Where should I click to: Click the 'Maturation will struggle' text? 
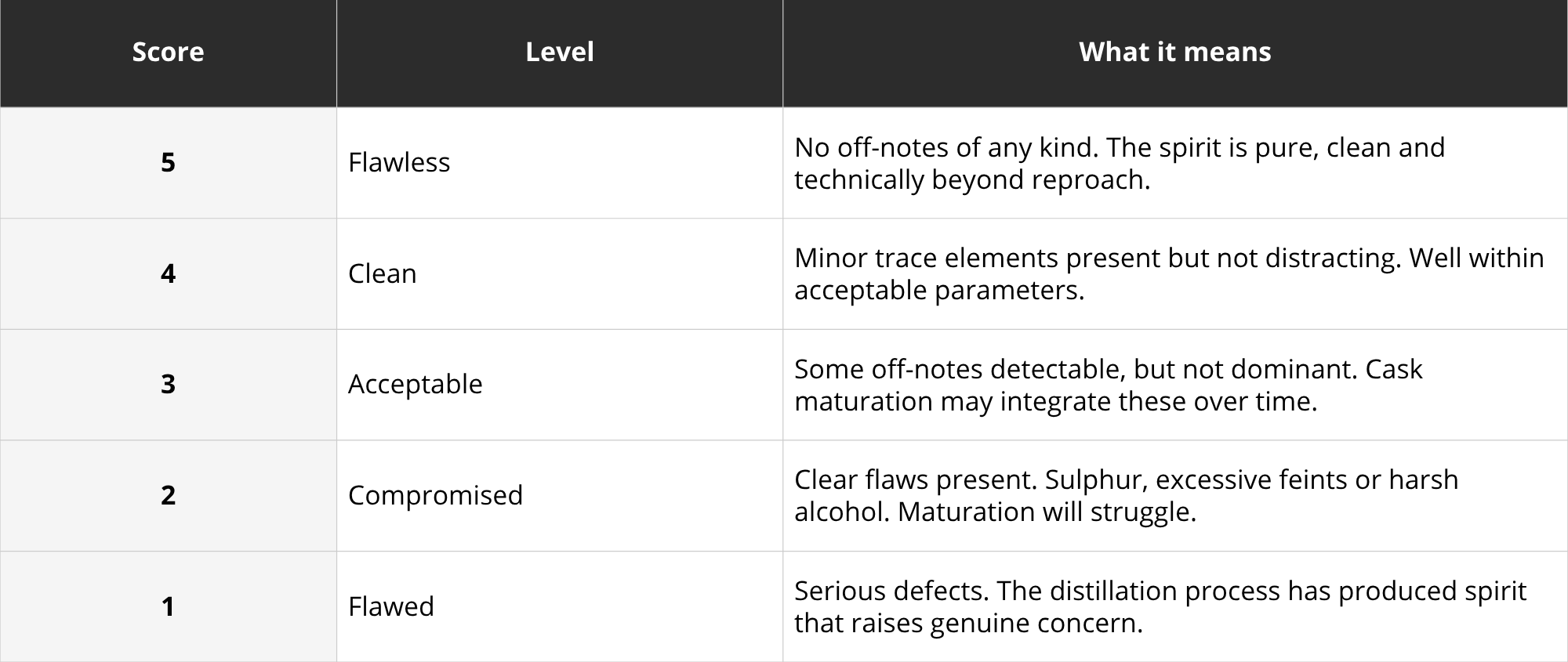1047,512
